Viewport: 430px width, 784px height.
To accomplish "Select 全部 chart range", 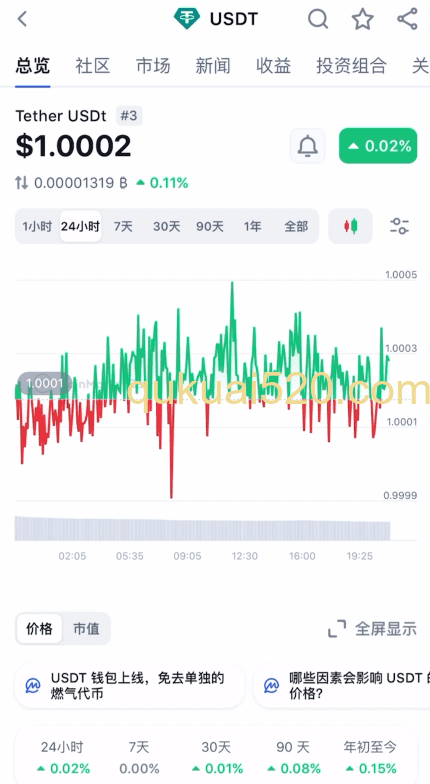I will point(296,226).
